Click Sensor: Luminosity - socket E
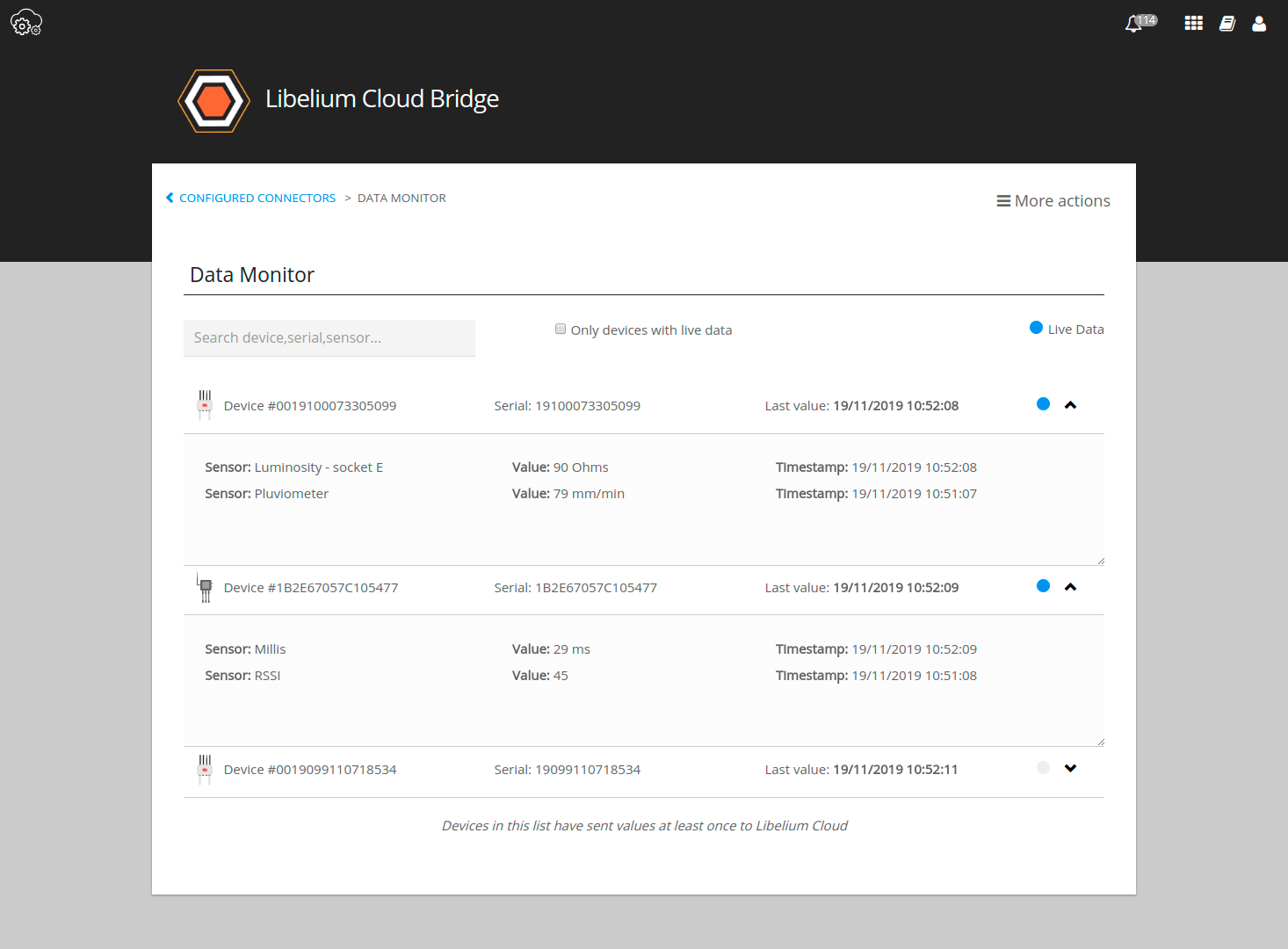This screenshot has height=949, width=1288. click(x=294, y=467)
